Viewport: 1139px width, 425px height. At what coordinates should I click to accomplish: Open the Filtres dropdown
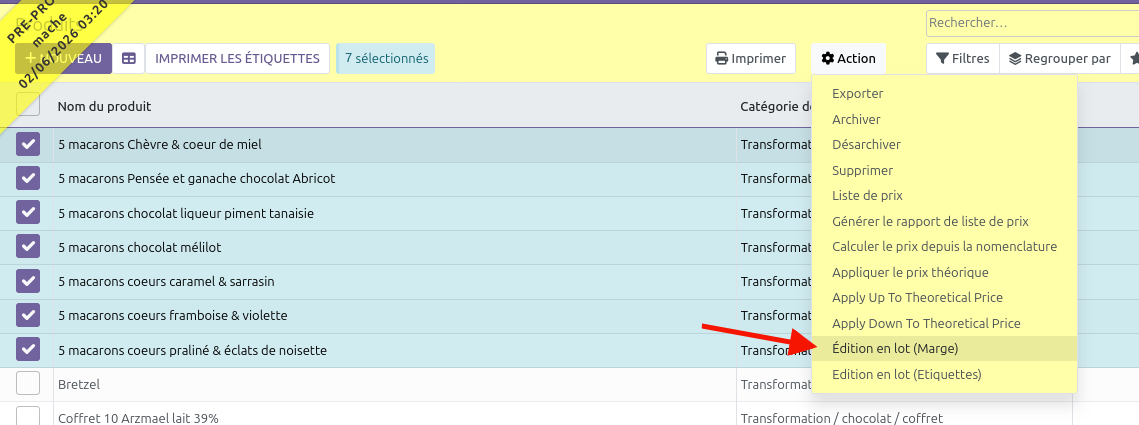click(x=963, y=59)
